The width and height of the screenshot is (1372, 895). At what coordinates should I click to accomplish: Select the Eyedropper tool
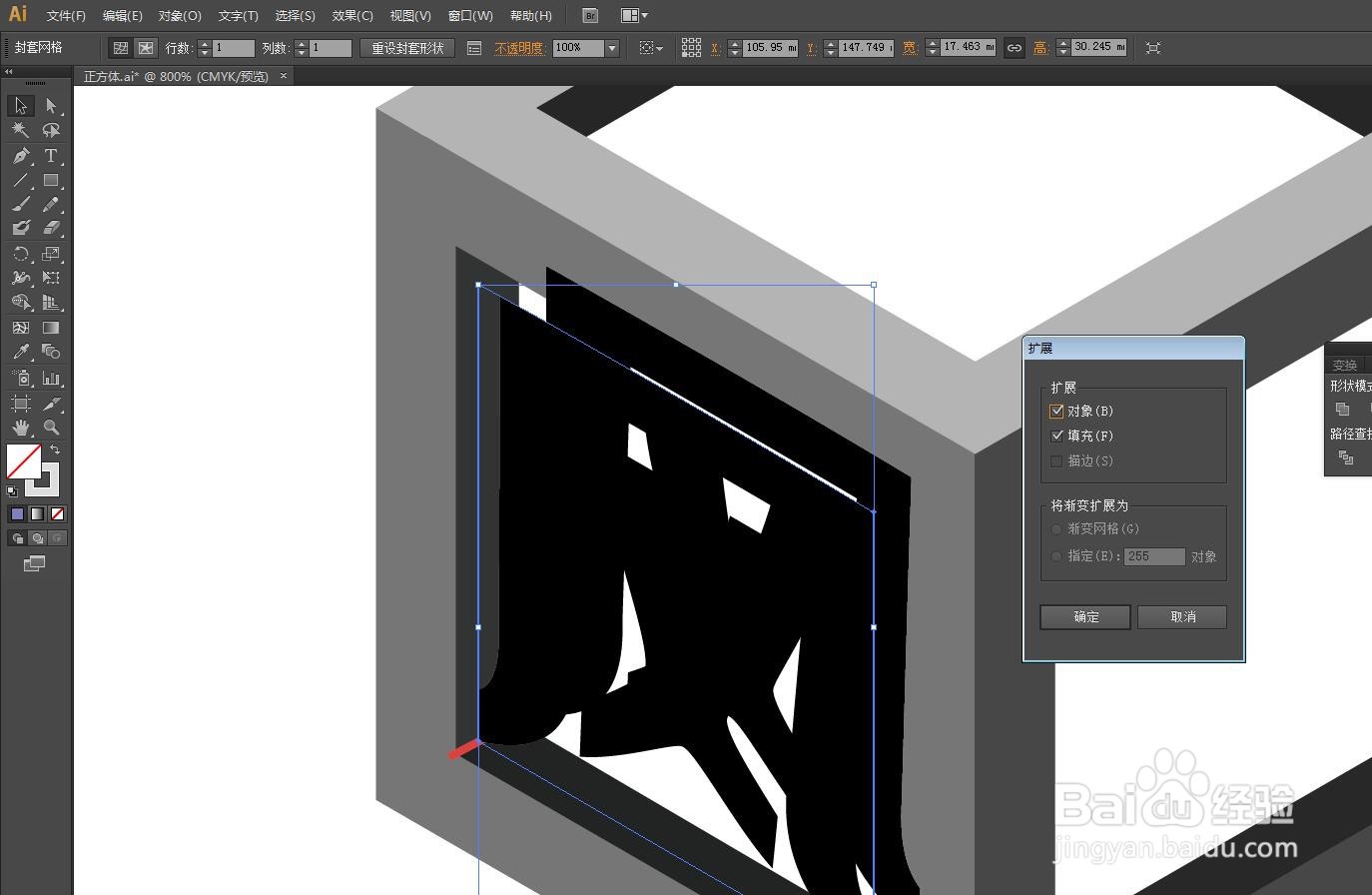(20, 352)
